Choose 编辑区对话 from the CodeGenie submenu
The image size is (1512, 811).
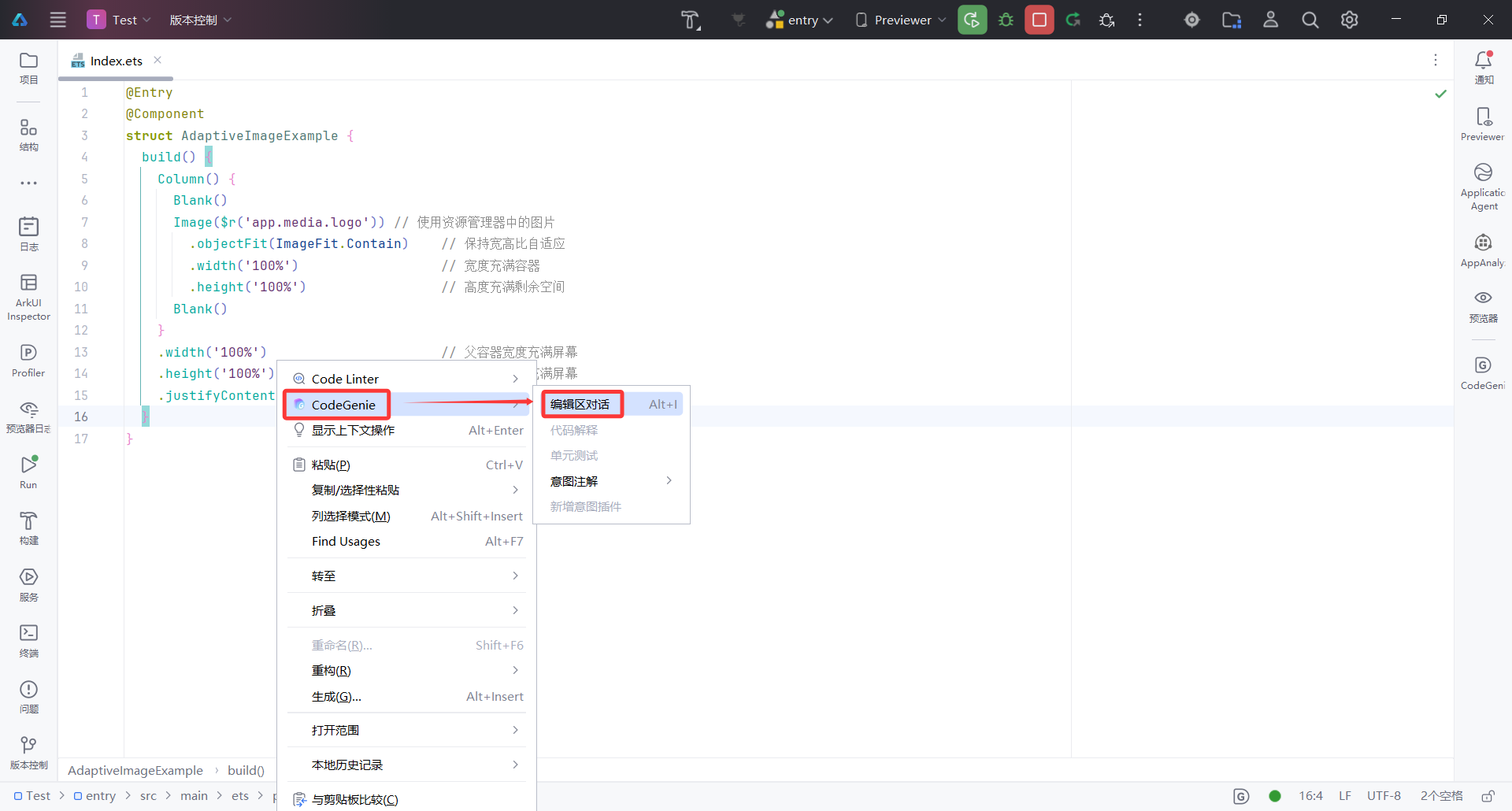(612, 404)
